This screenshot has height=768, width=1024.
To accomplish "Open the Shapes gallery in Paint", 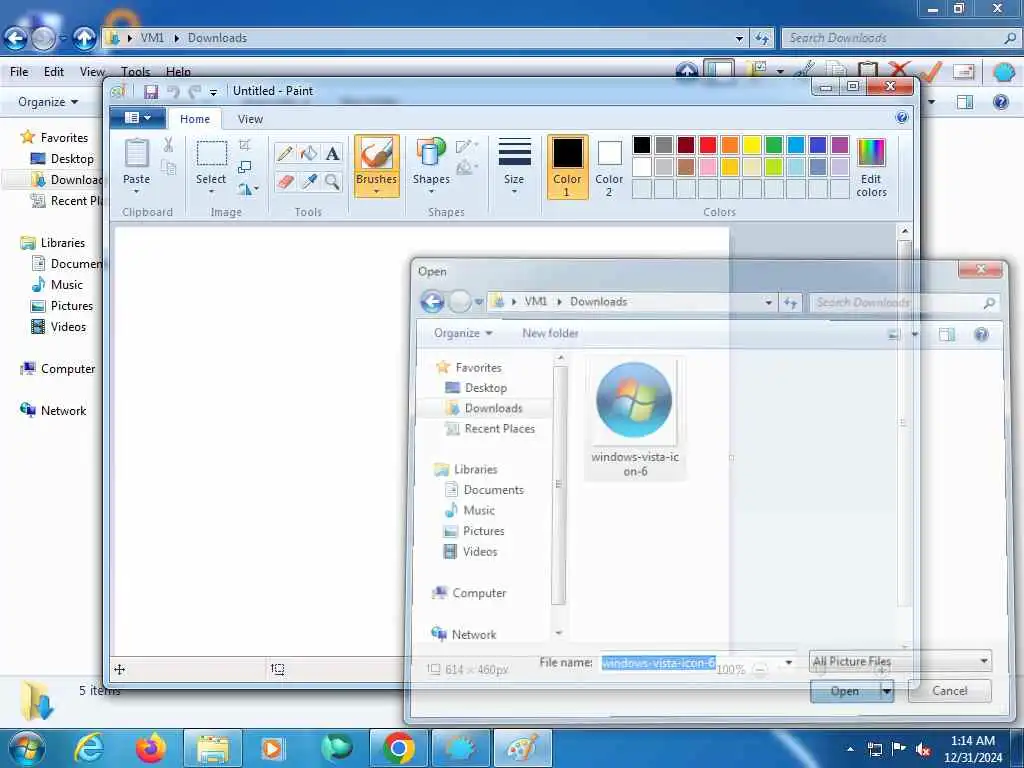I will [431, 166].
